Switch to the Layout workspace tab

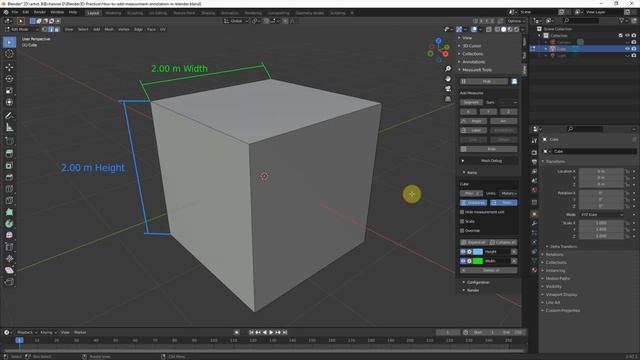93,13
